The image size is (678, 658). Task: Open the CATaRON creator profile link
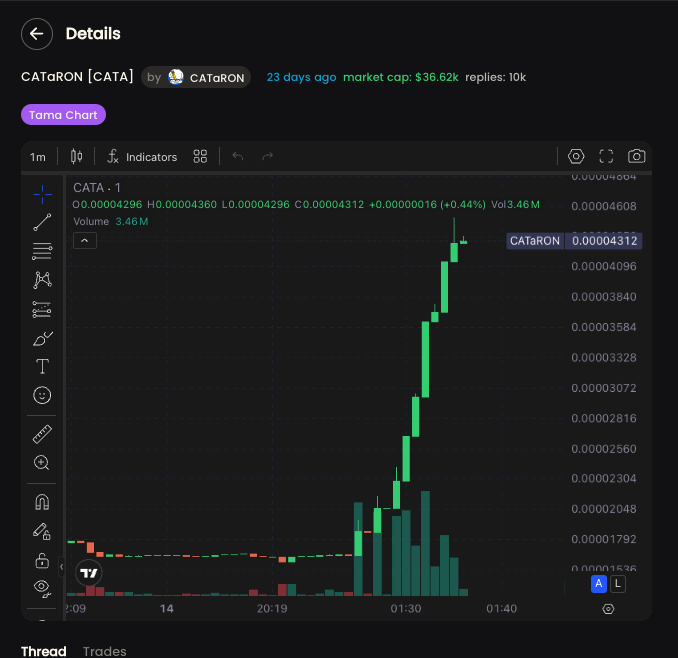196,77
